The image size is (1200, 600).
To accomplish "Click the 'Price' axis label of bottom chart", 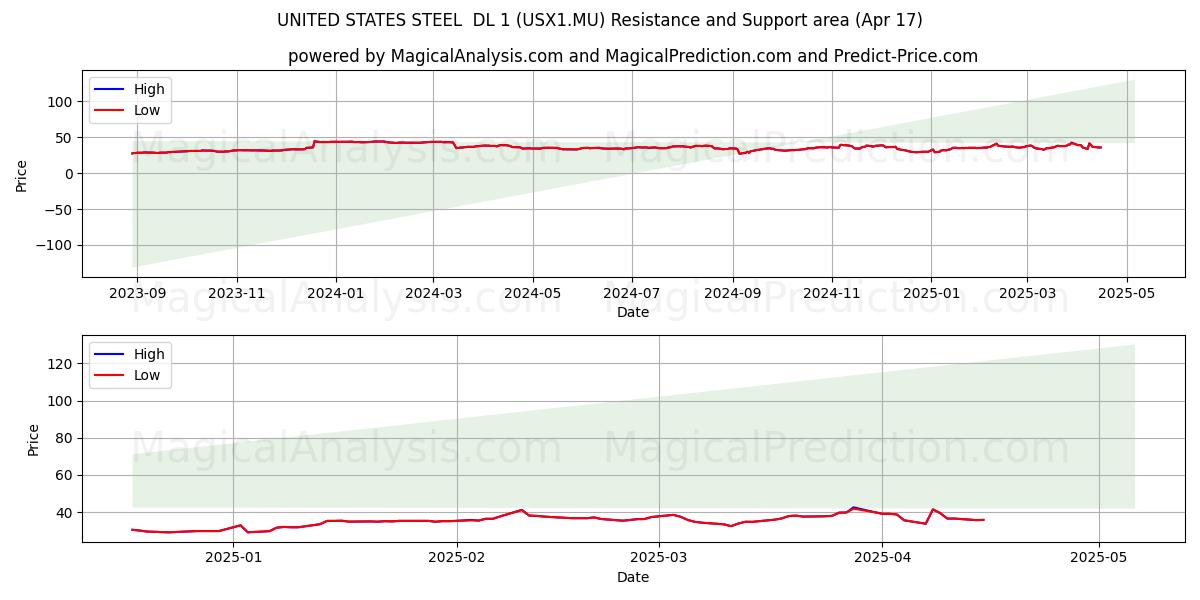I will [x=33, y=439].
